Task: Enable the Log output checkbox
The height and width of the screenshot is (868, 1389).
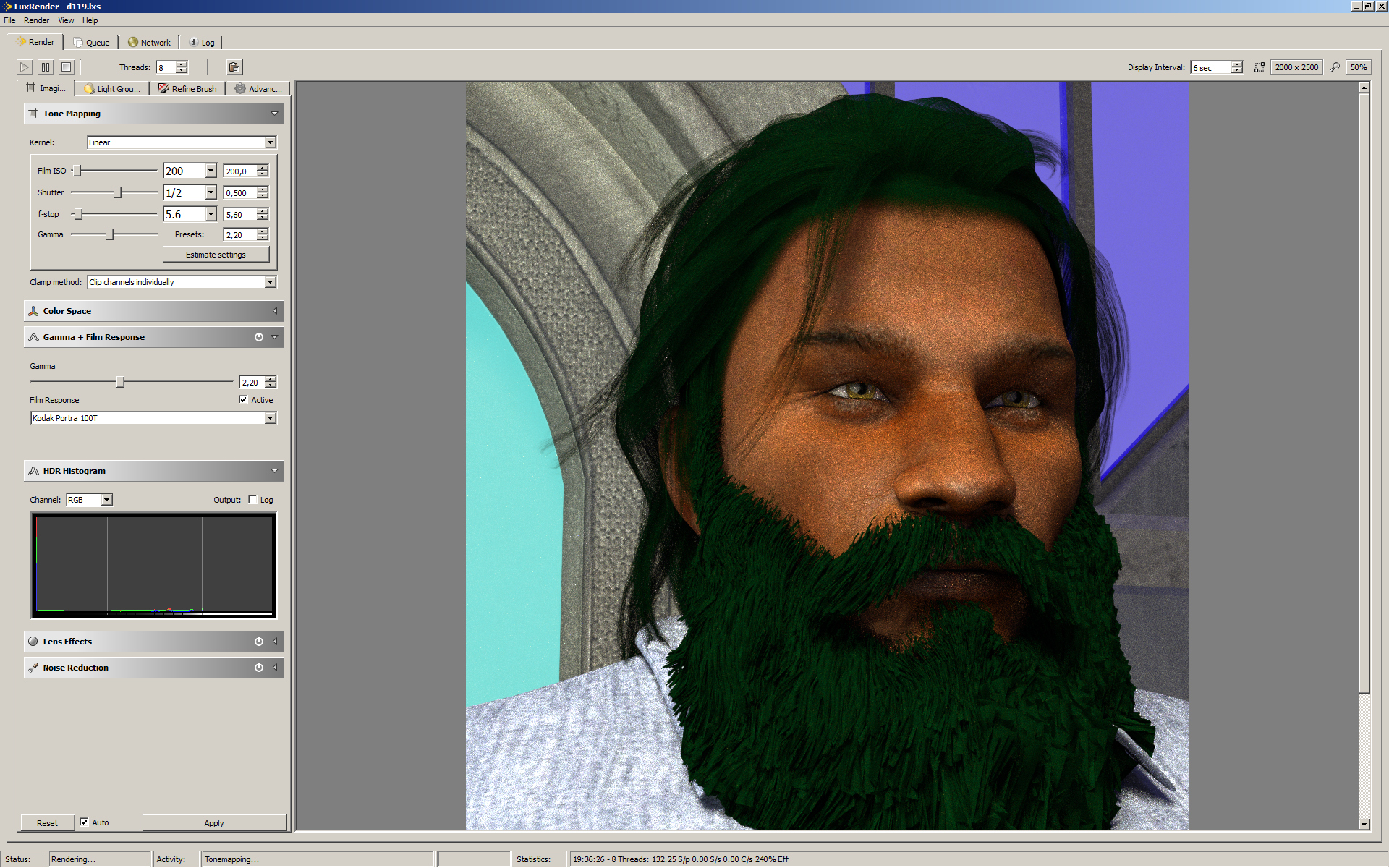Action: pyautogui.click(x=252, y=499)
